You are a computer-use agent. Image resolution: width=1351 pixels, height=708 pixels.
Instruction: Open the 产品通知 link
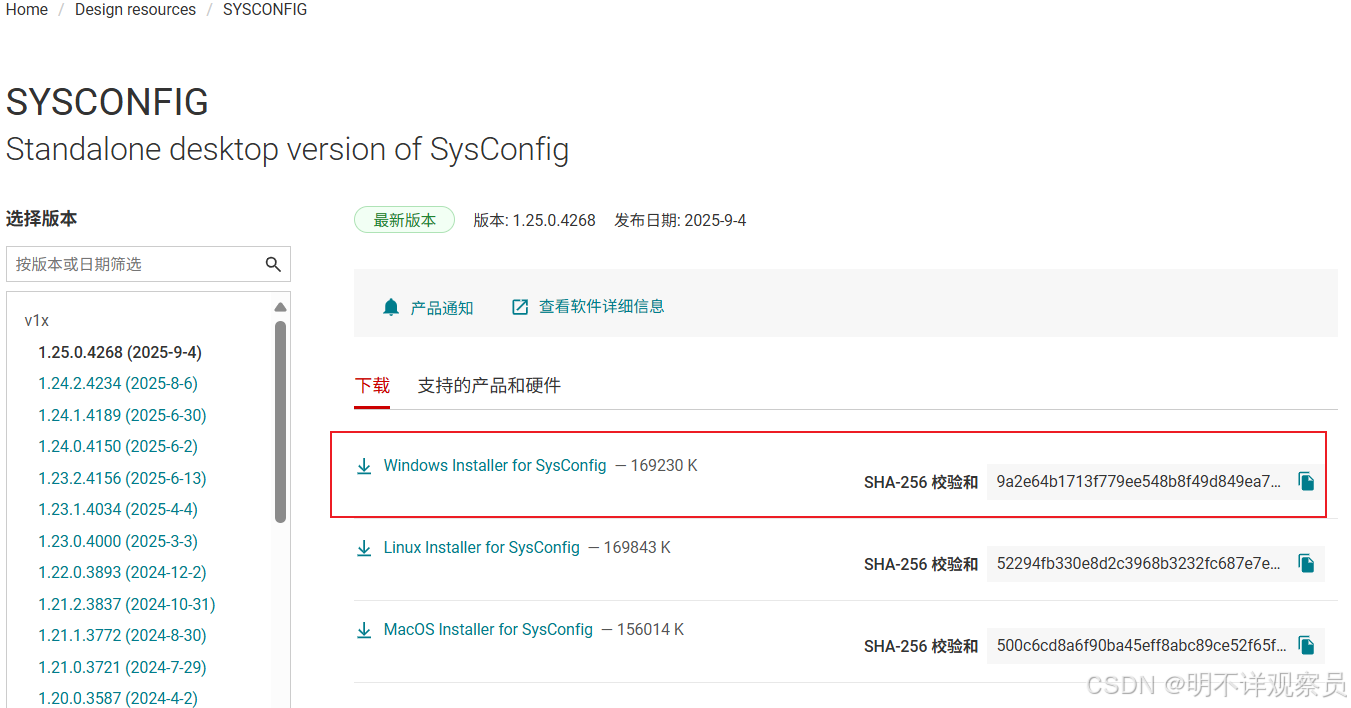(442, 308)
